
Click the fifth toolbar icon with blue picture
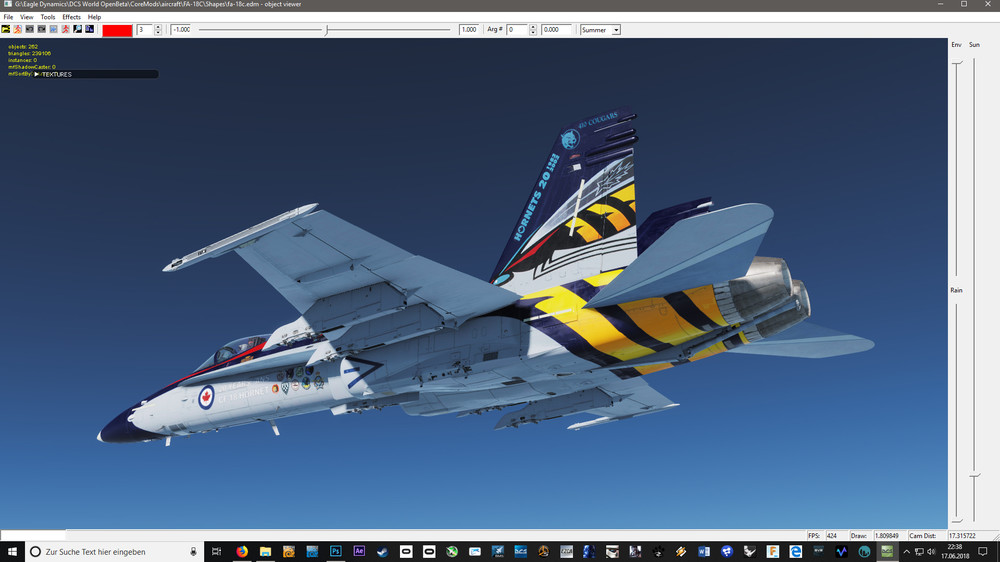[x=54, y=29]
